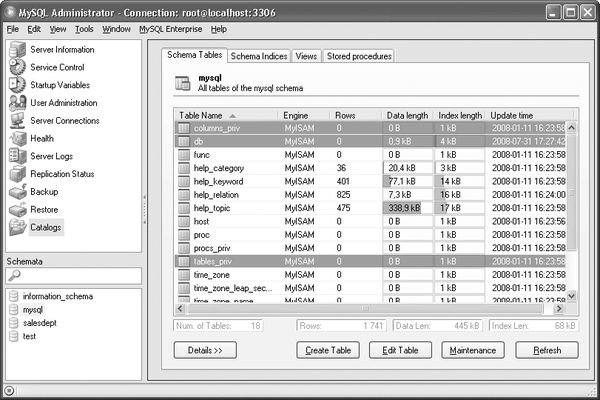Select the Replication Status icon

point(17,174)
